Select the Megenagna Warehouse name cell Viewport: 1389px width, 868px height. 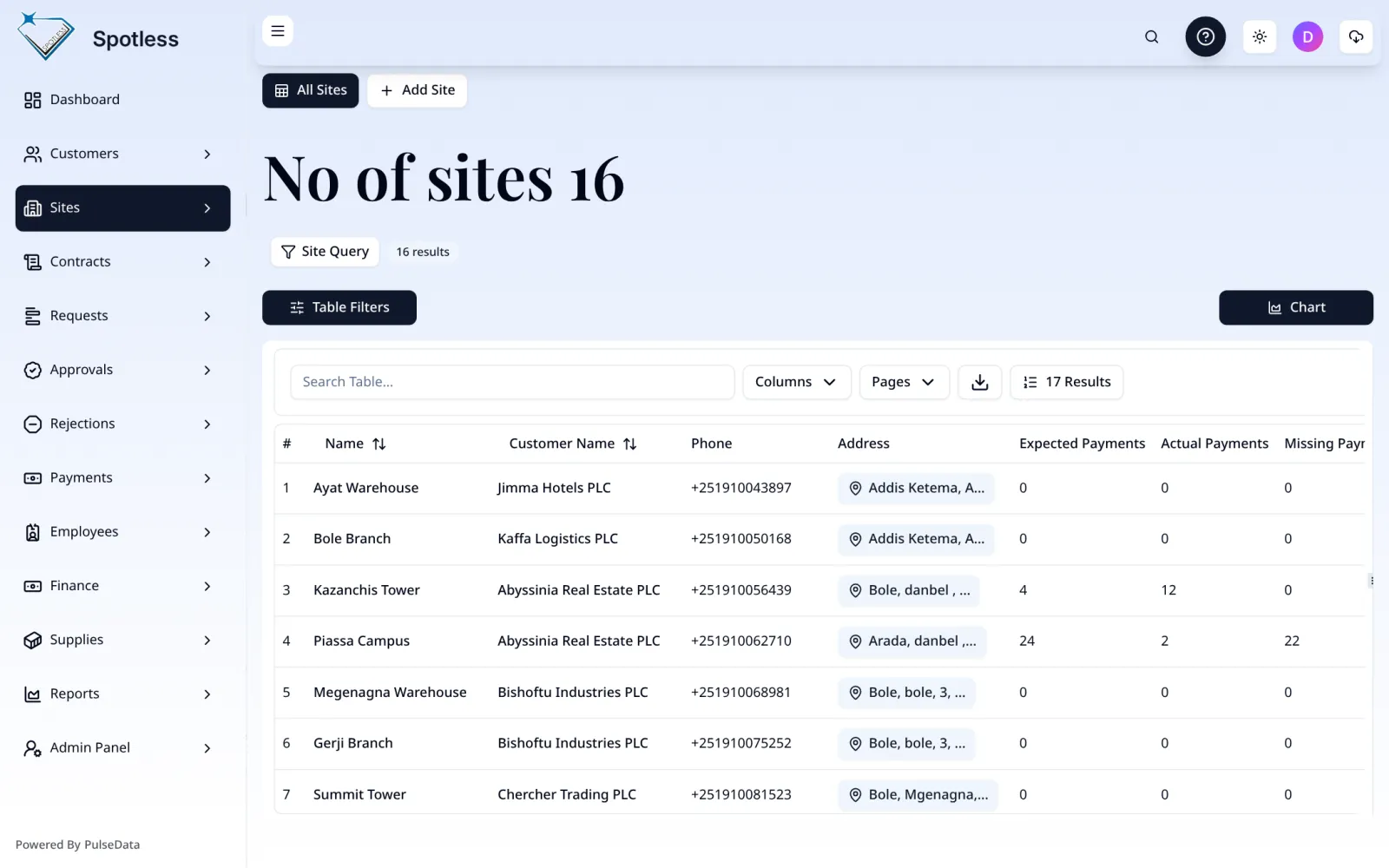coord(390,693)
